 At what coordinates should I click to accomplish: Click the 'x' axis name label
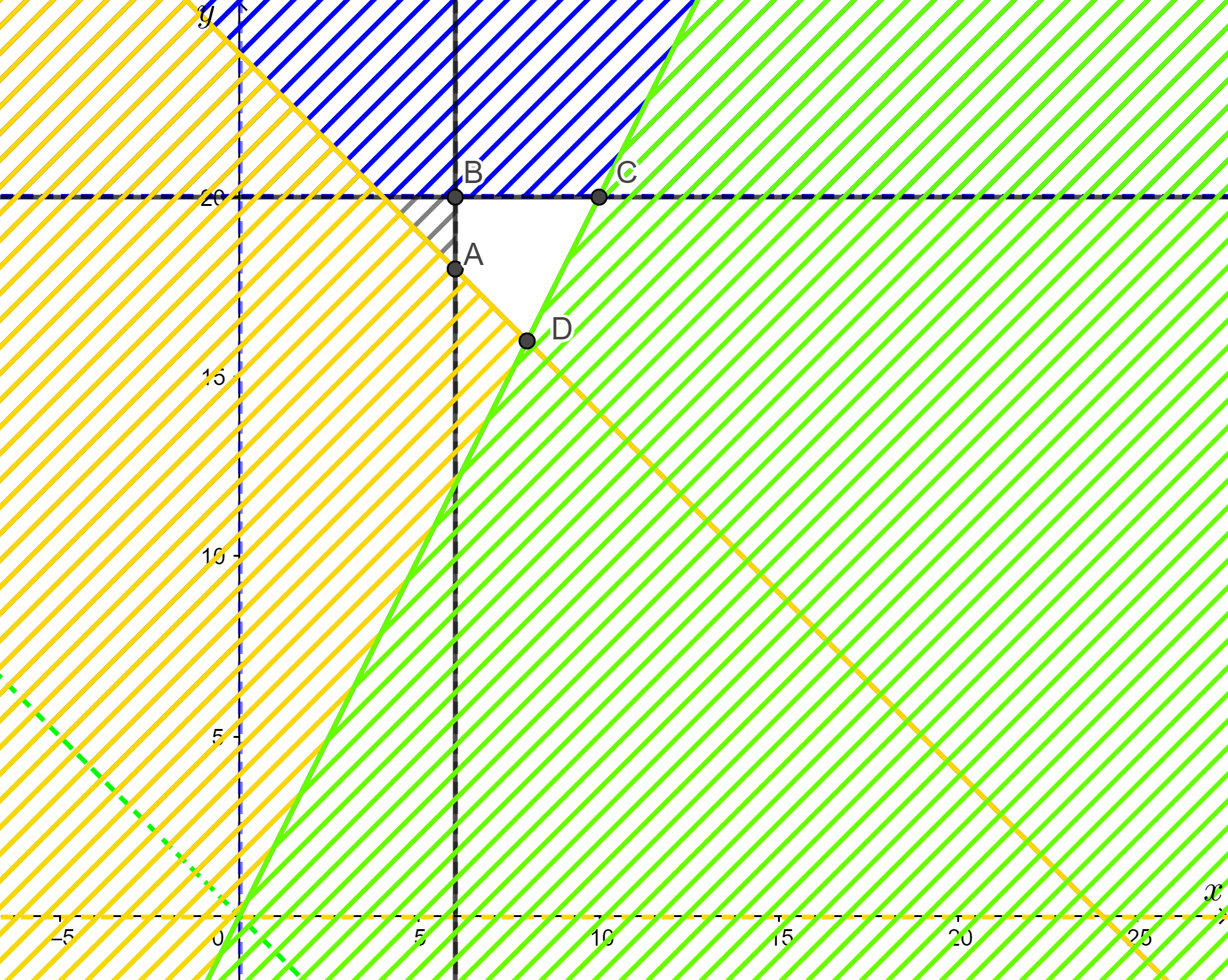click(1213, 892)
